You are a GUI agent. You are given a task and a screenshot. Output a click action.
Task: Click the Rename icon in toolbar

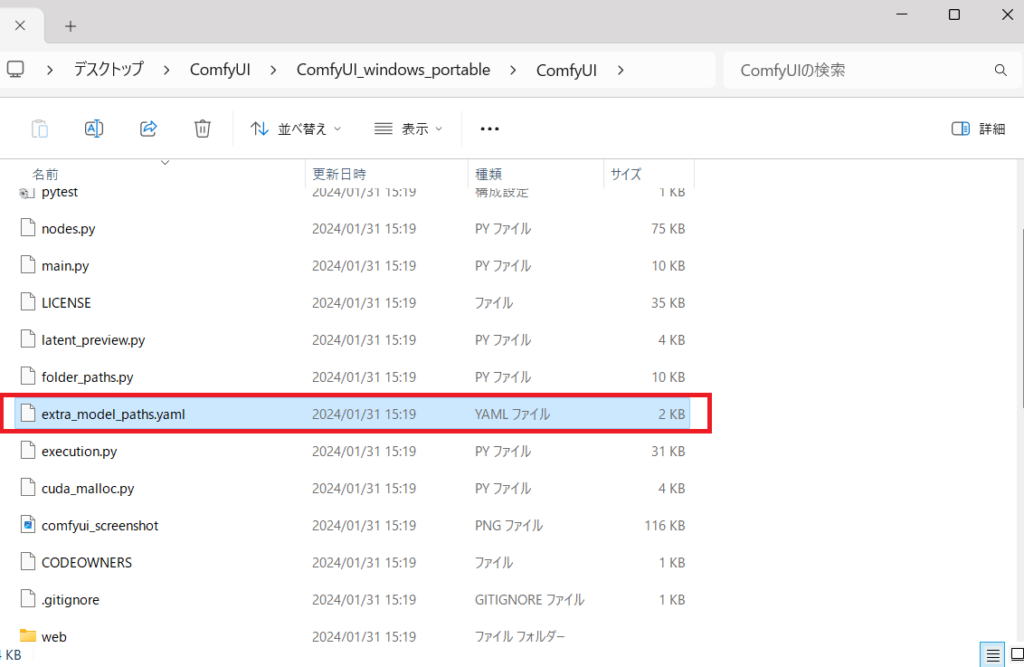pos(94,128)
